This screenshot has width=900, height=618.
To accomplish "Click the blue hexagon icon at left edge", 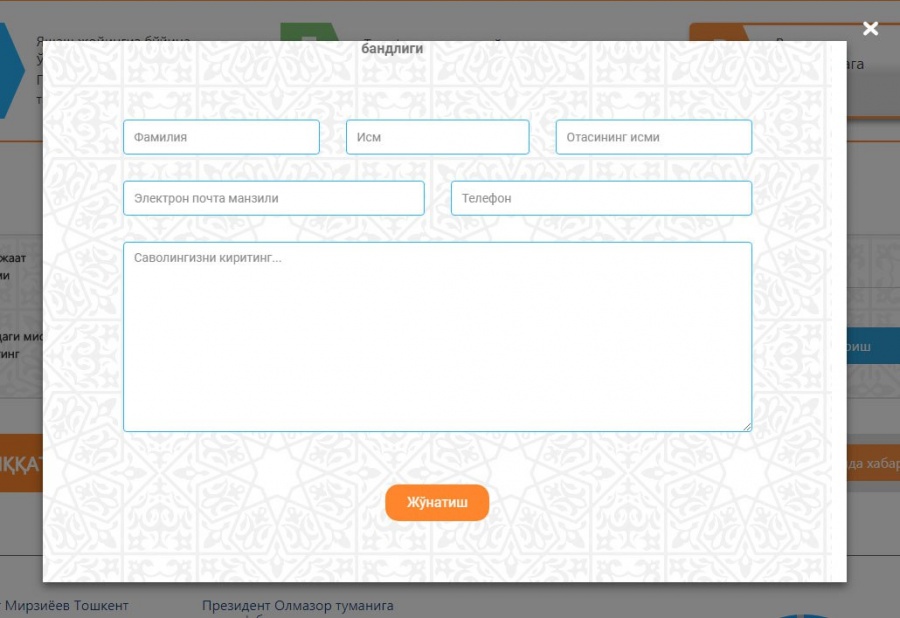I will [10, 70].
